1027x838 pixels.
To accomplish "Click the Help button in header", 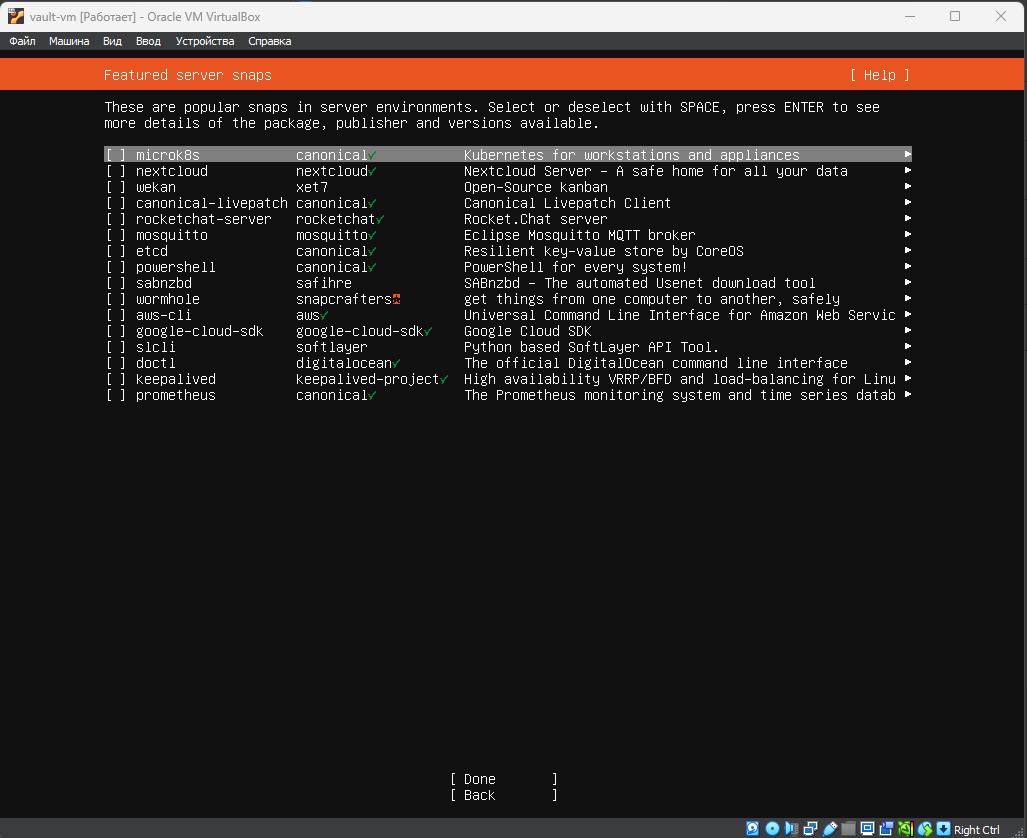I will pyautogui.click(x=880, y=75).
